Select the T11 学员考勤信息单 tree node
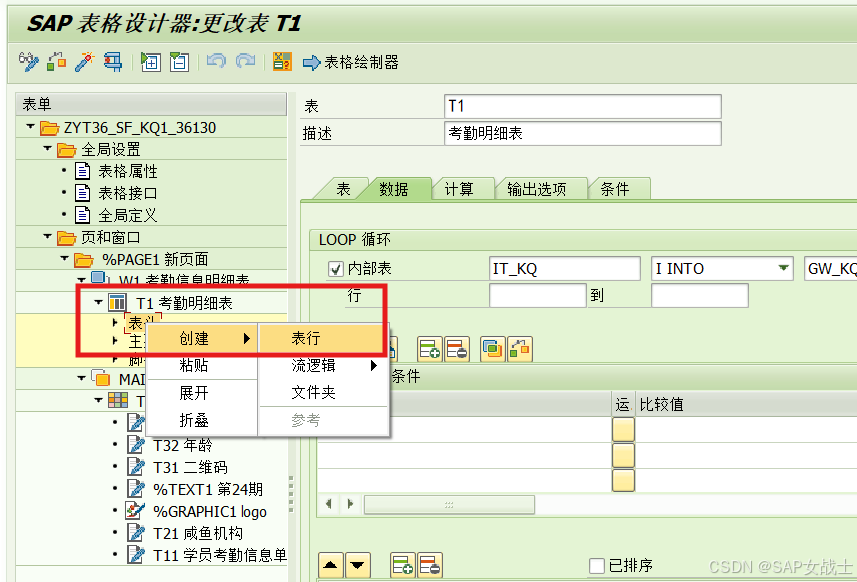This screenshot has height=582, width=857. (x=220, y=555)
